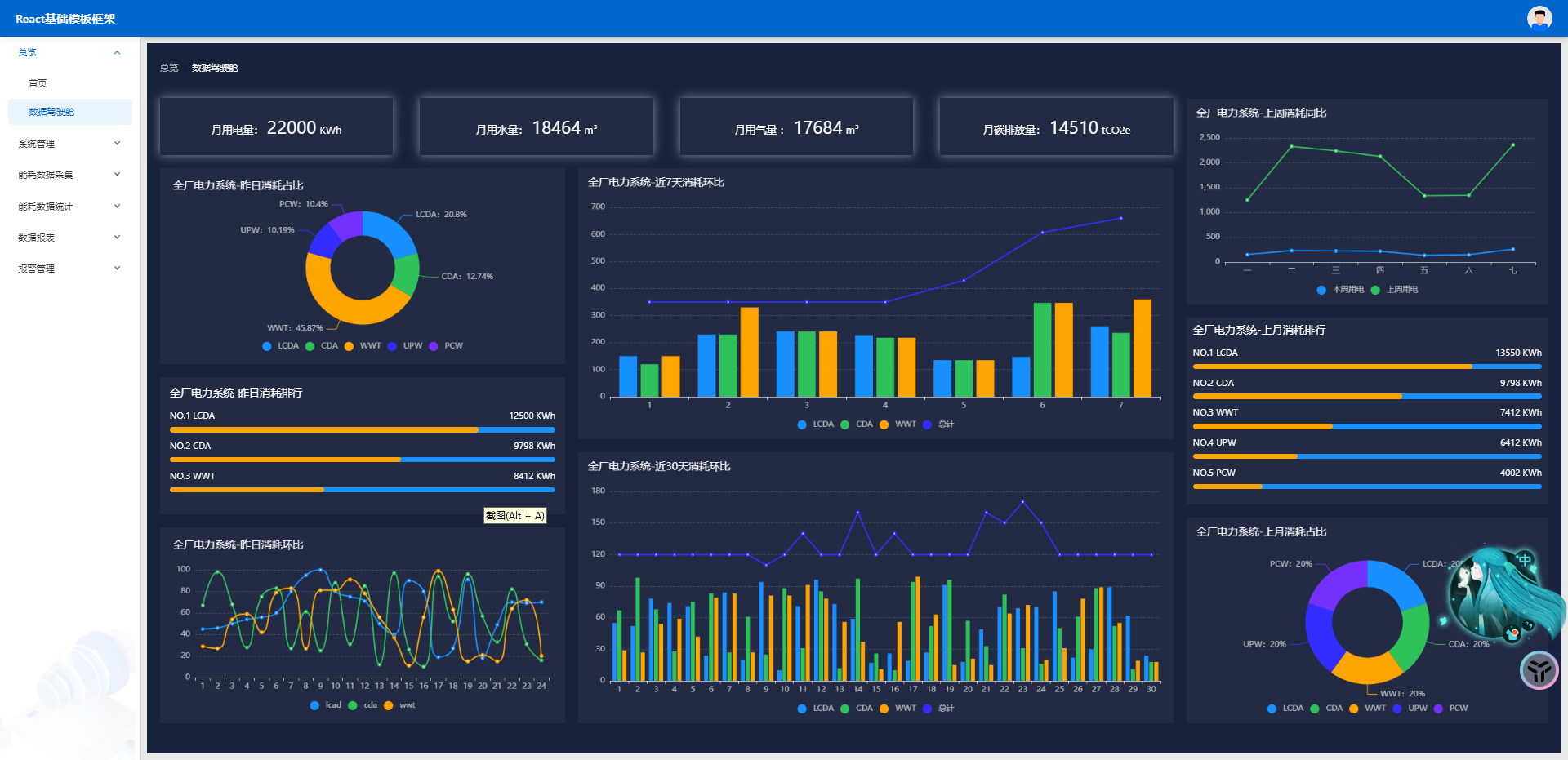The image size is (1568, 760).
Task: Toggle WWT legend in 30-day chart
Action: pyautogui.click(x=898, y=709)
